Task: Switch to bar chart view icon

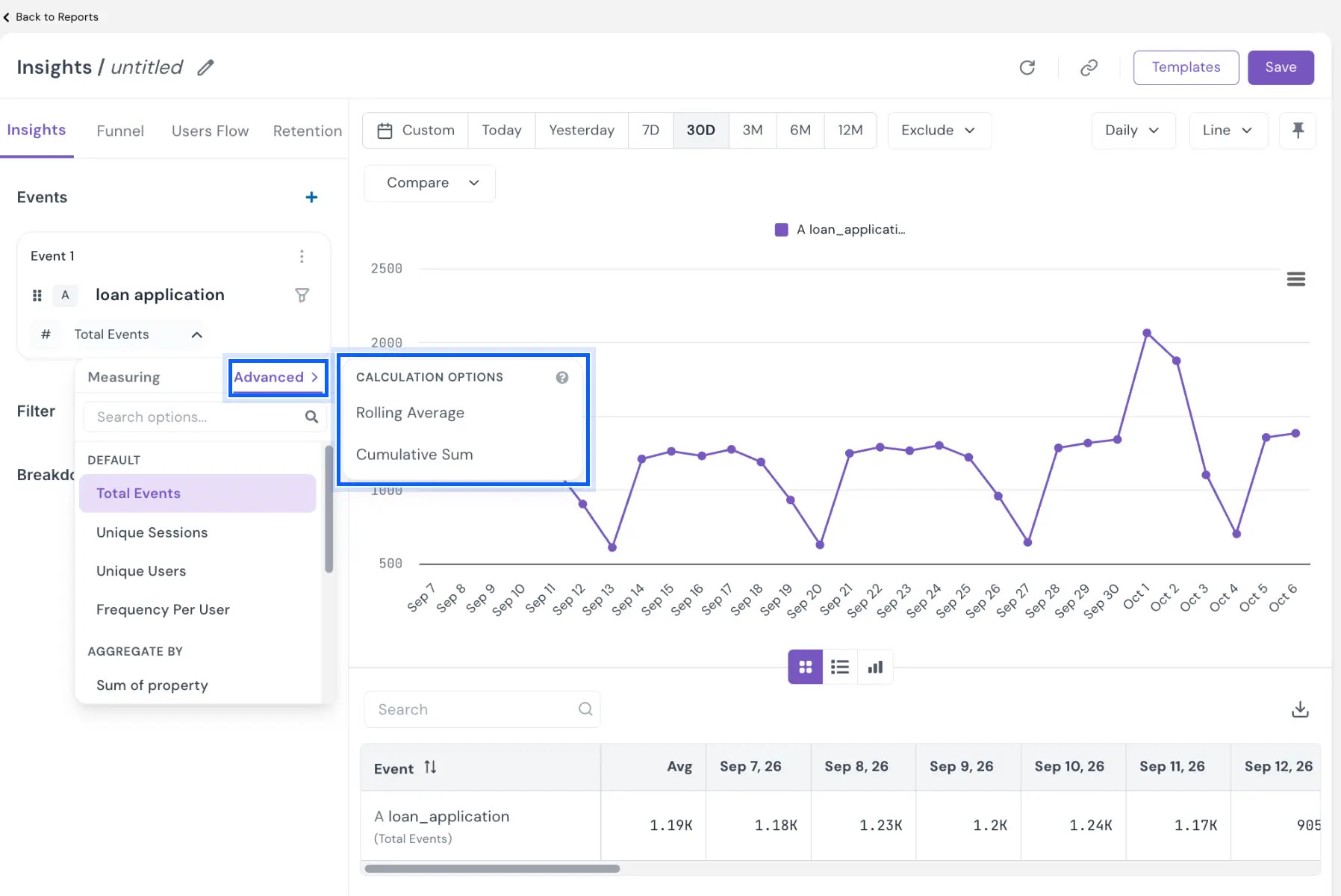Action: pos(875,667)
